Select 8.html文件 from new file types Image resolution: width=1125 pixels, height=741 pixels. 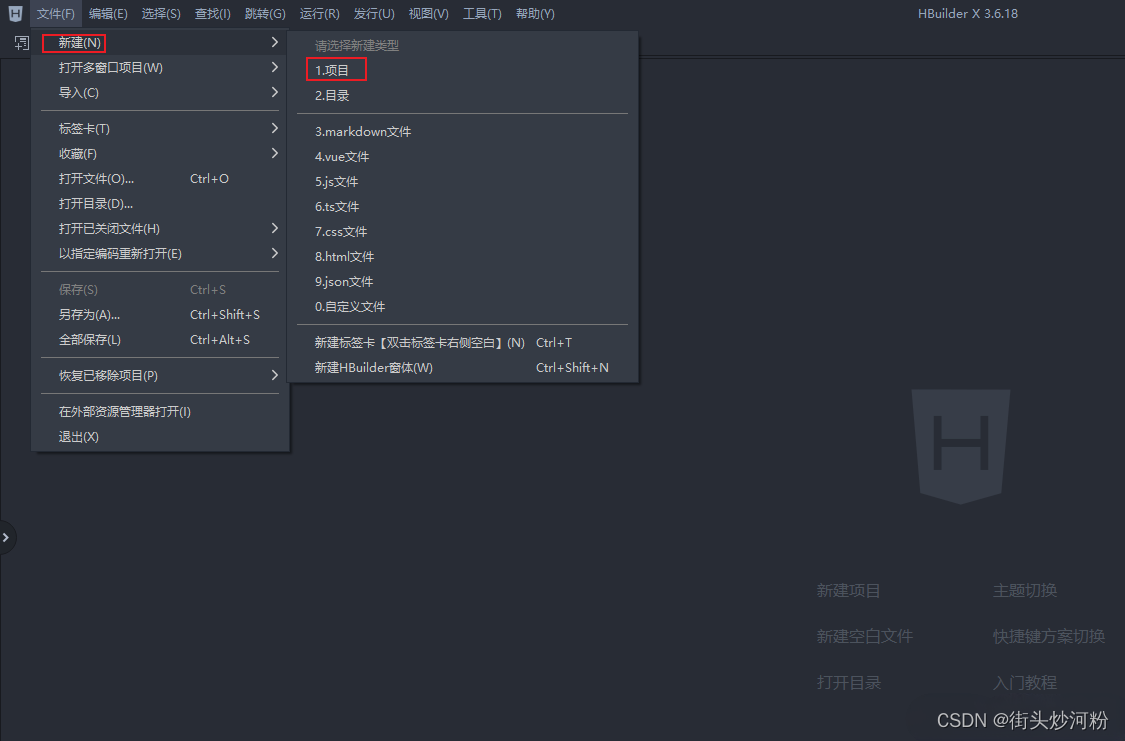[x=344, y=257]
